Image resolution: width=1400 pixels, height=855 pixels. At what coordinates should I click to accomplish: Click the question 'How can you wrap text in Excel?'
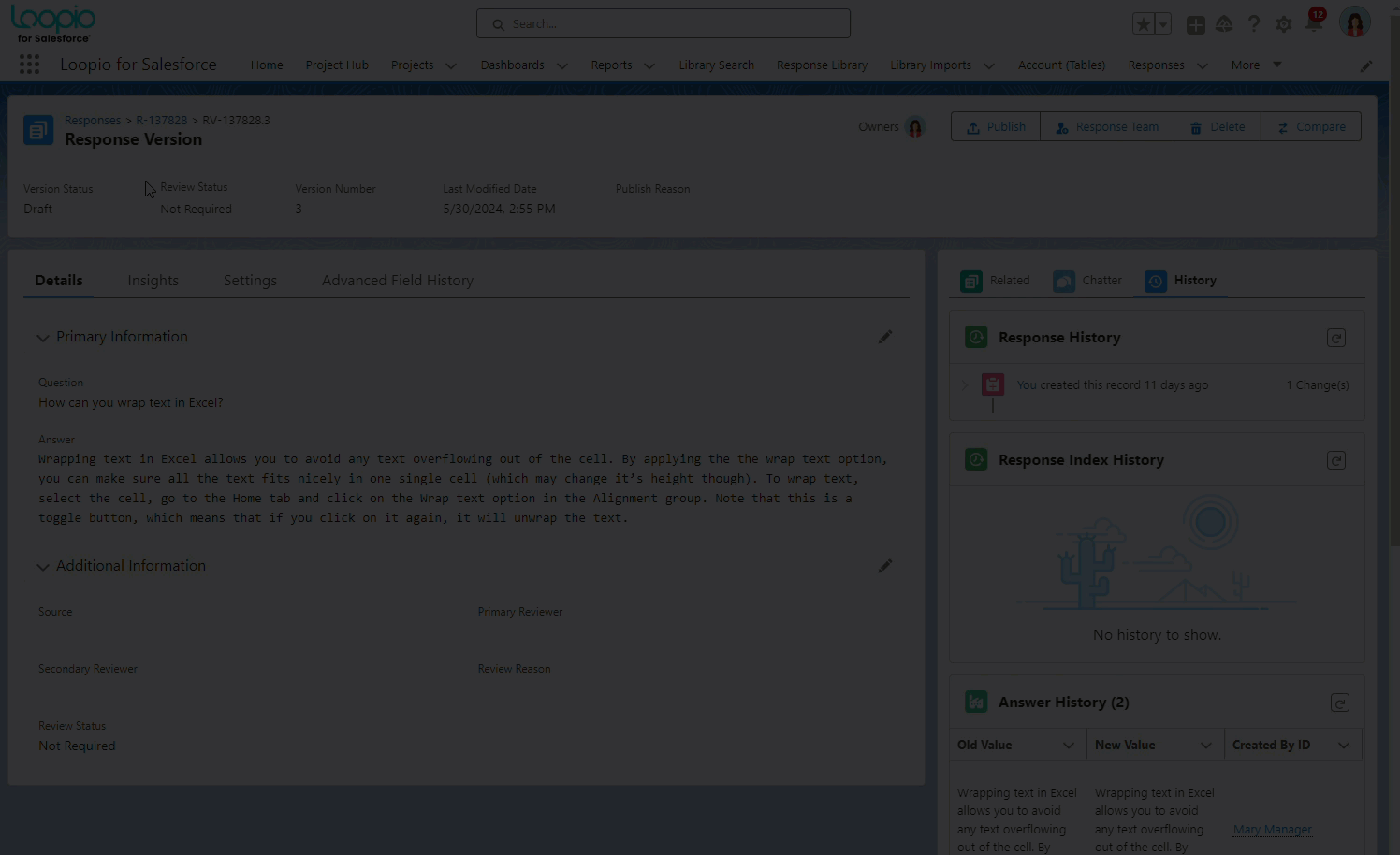(x=131, y=403)
